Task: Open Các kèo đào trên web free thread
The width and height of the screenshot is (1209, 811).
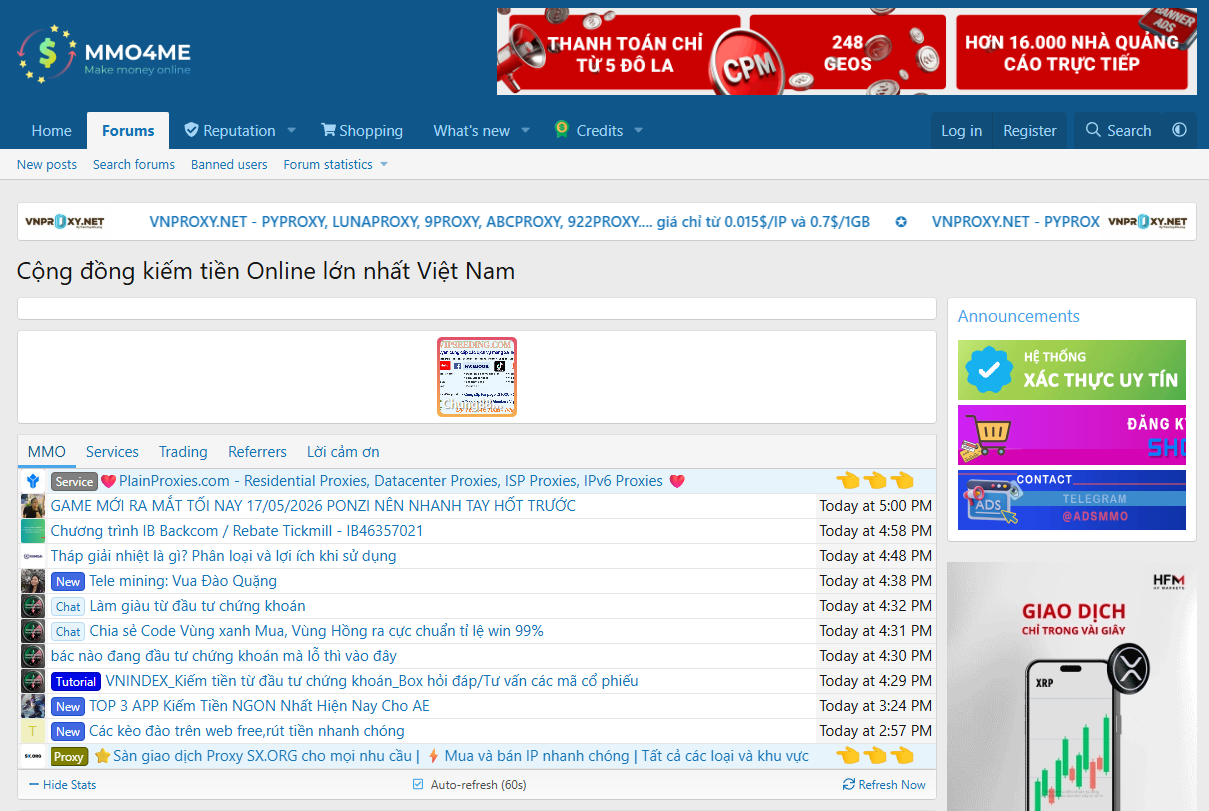Action: click(x=246, y=731)
